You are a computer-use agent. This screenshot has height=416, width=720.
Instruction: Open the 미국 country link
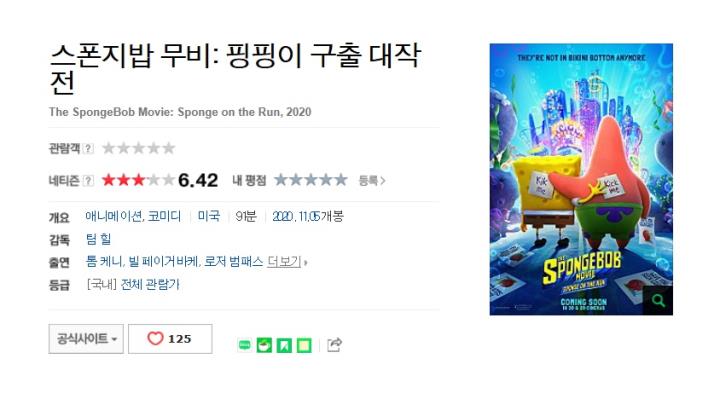209,216
